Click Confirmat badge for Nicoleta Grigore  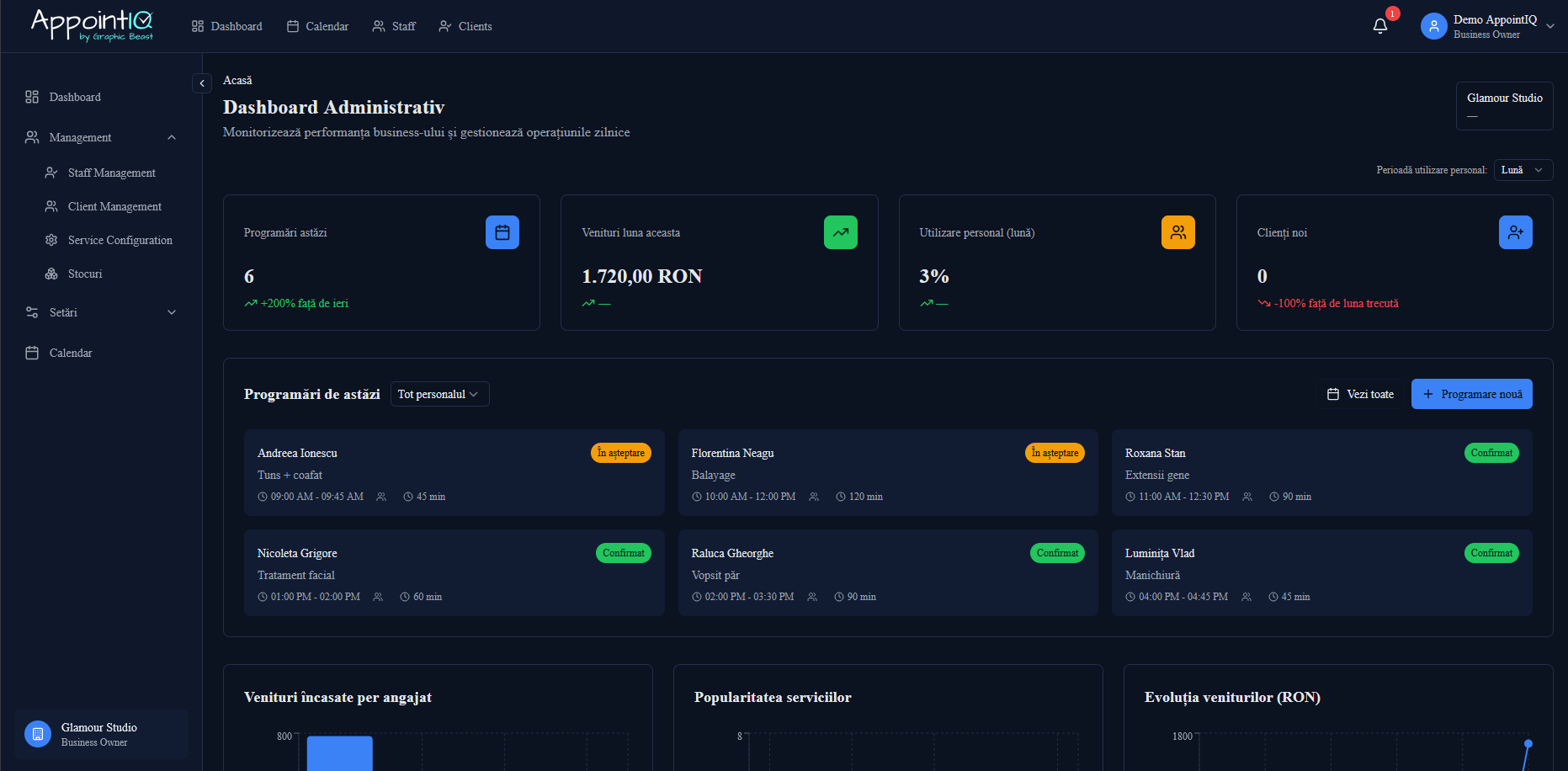click(624, 553)
